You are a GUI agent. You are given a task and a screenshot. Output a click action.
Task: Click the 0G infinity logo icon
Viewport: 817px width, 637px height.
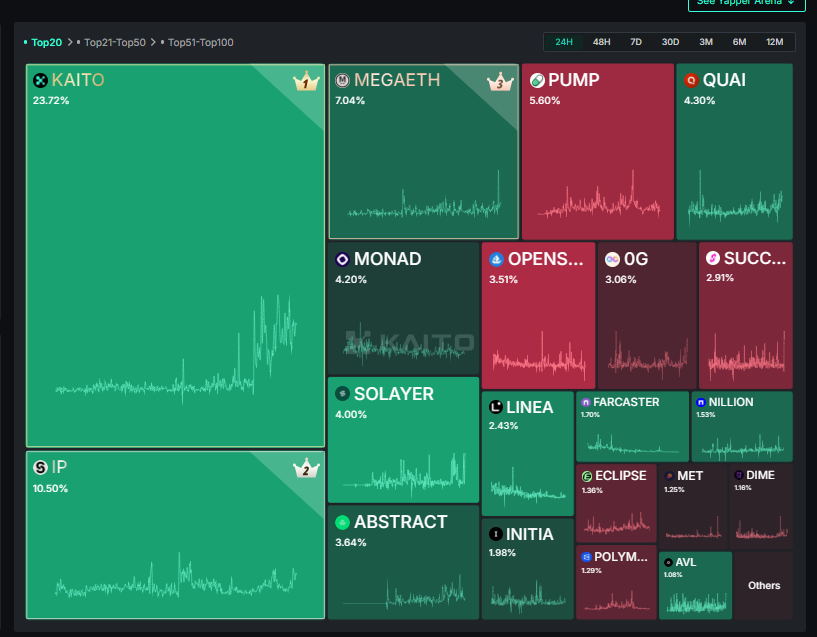point(612,259)
